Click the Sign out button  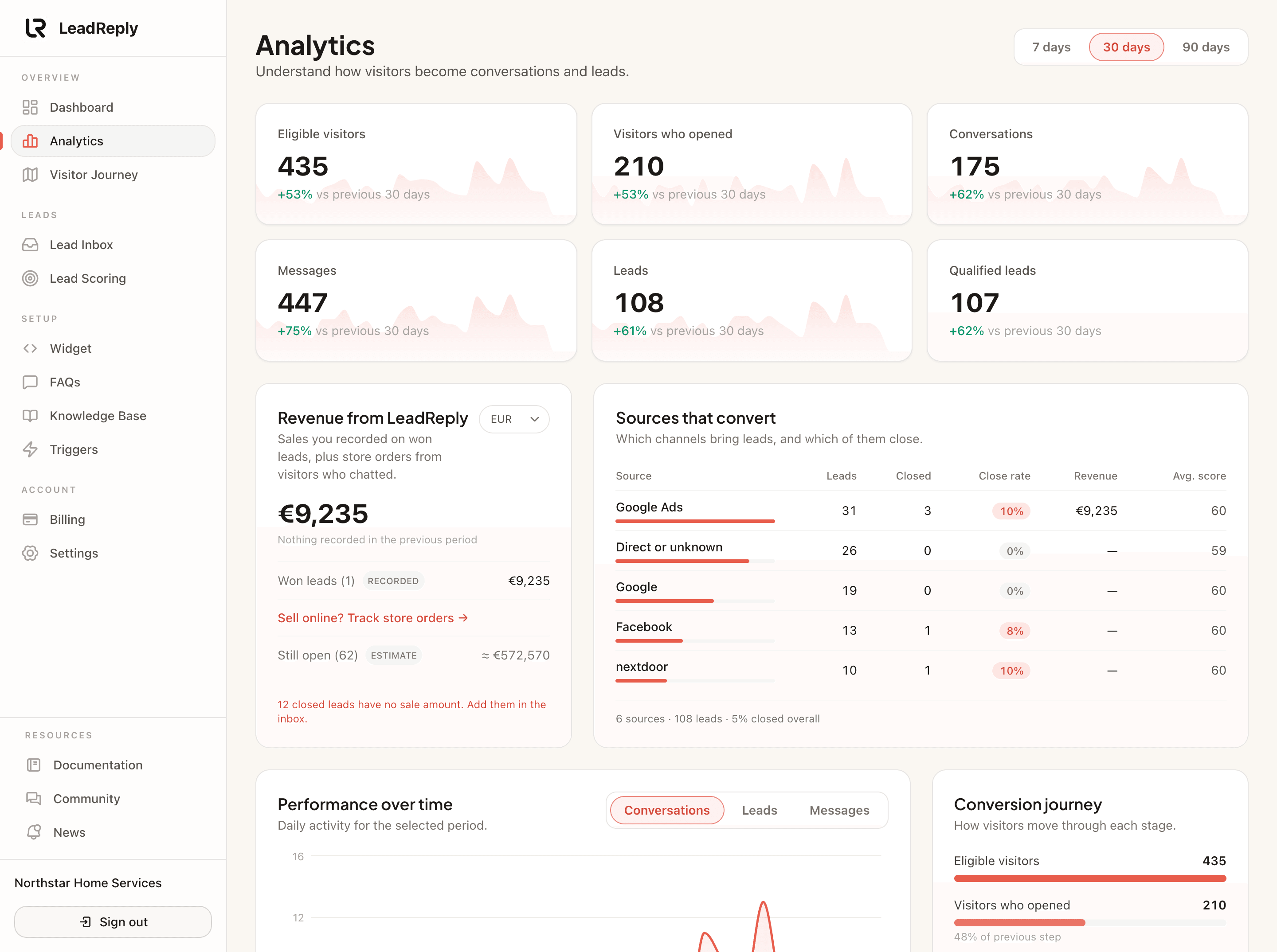113,922
